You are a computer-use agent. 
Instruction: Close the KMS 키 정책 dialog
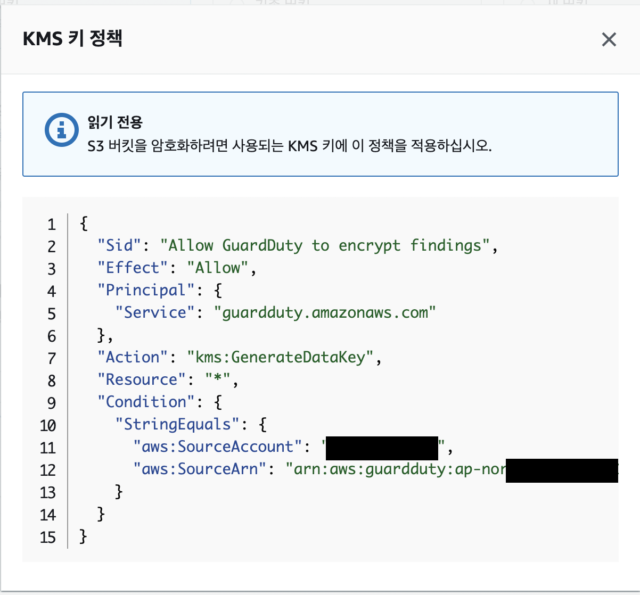coord(609,40)
